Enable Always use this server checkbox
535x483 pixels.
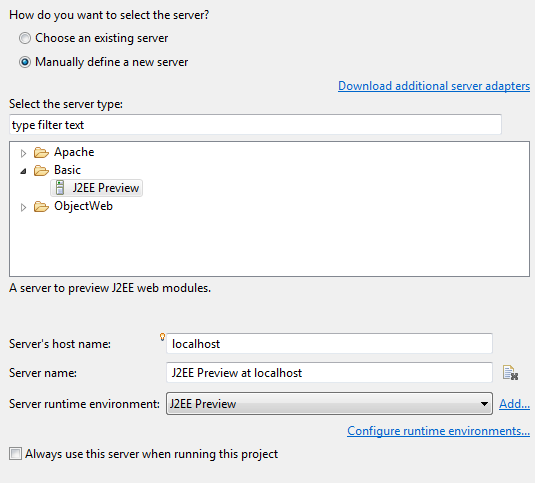tap(15, 454)
